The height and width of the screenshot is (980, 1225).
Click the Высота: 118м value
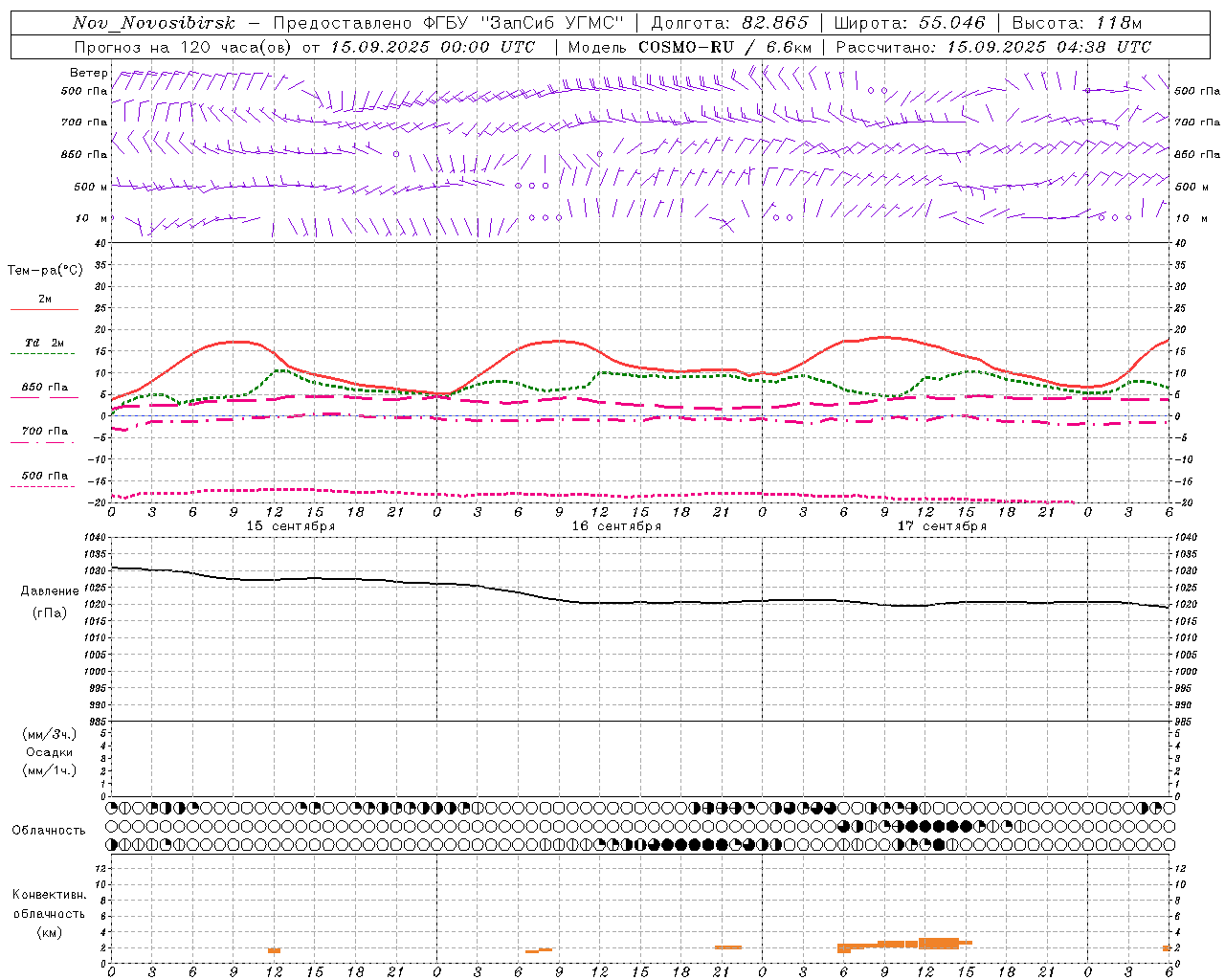click(1077, 23)
